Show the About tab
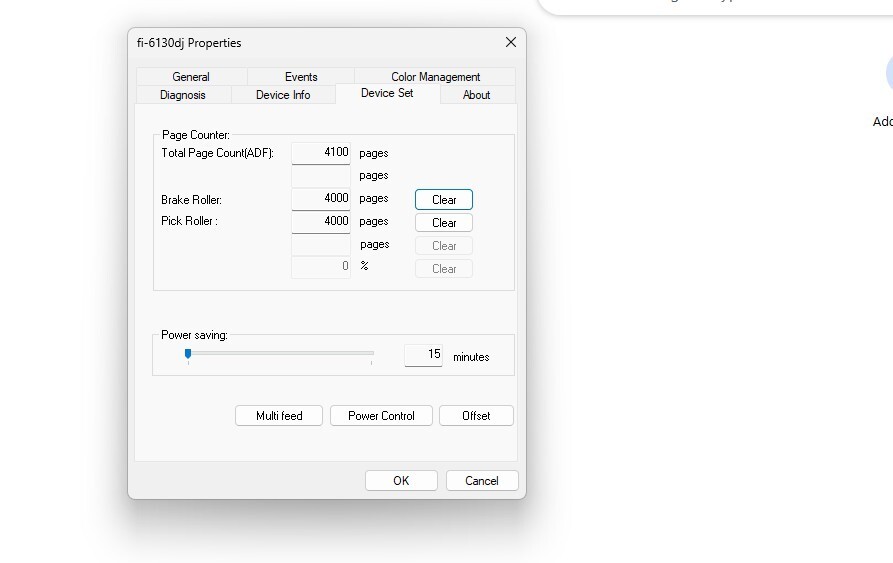Screen dimensions: 893x563 pyautogui.click(x=476, y=95)
